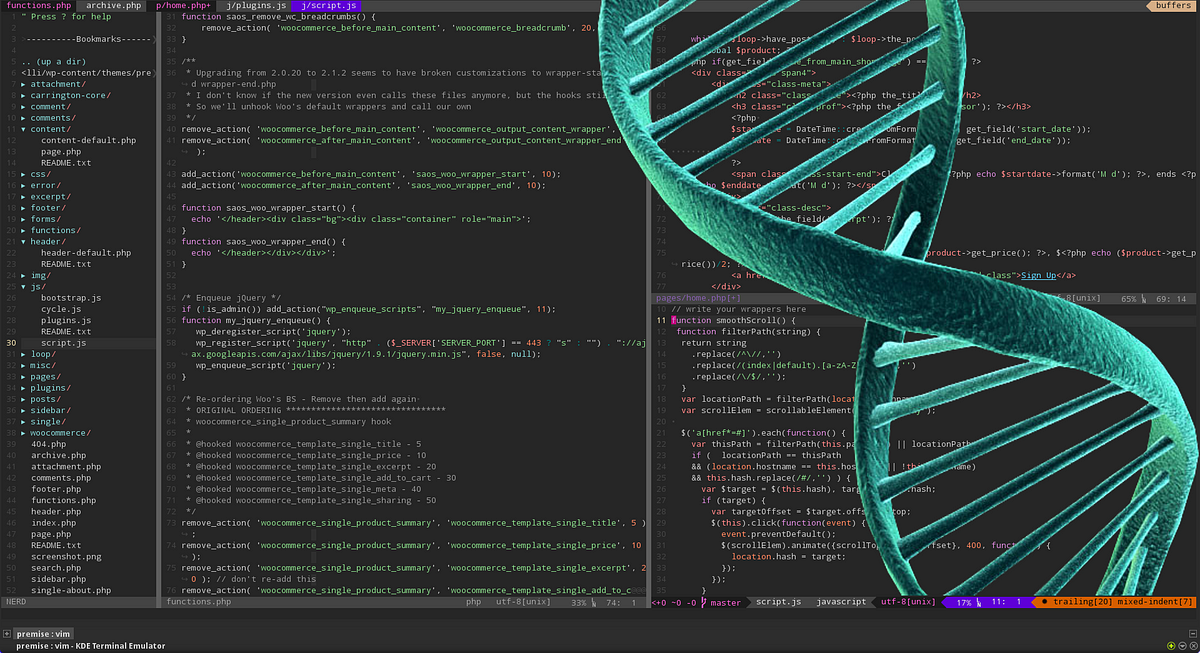Switch to the archive.php tab
1200x653 pixels.
pyautogui.click(x=112, y=6)
